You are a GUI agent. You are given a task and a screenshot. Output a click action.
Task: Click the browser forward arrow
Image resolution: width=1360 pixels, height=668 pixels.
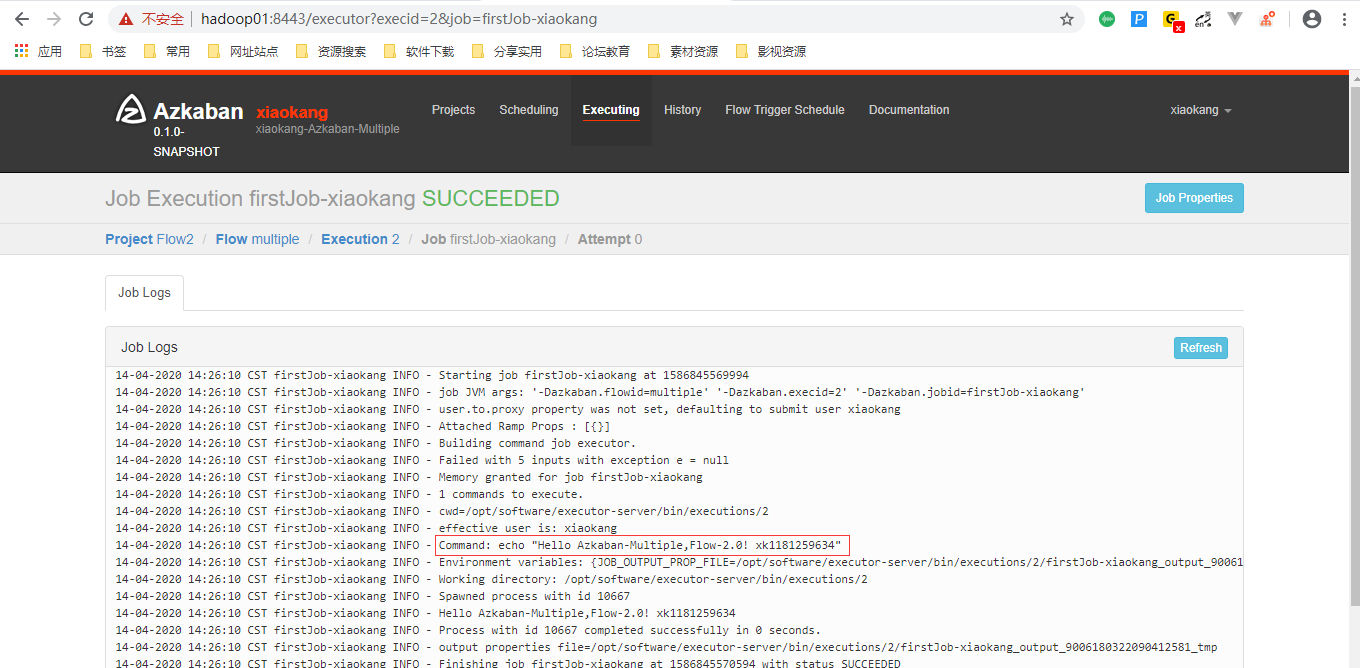53,19
